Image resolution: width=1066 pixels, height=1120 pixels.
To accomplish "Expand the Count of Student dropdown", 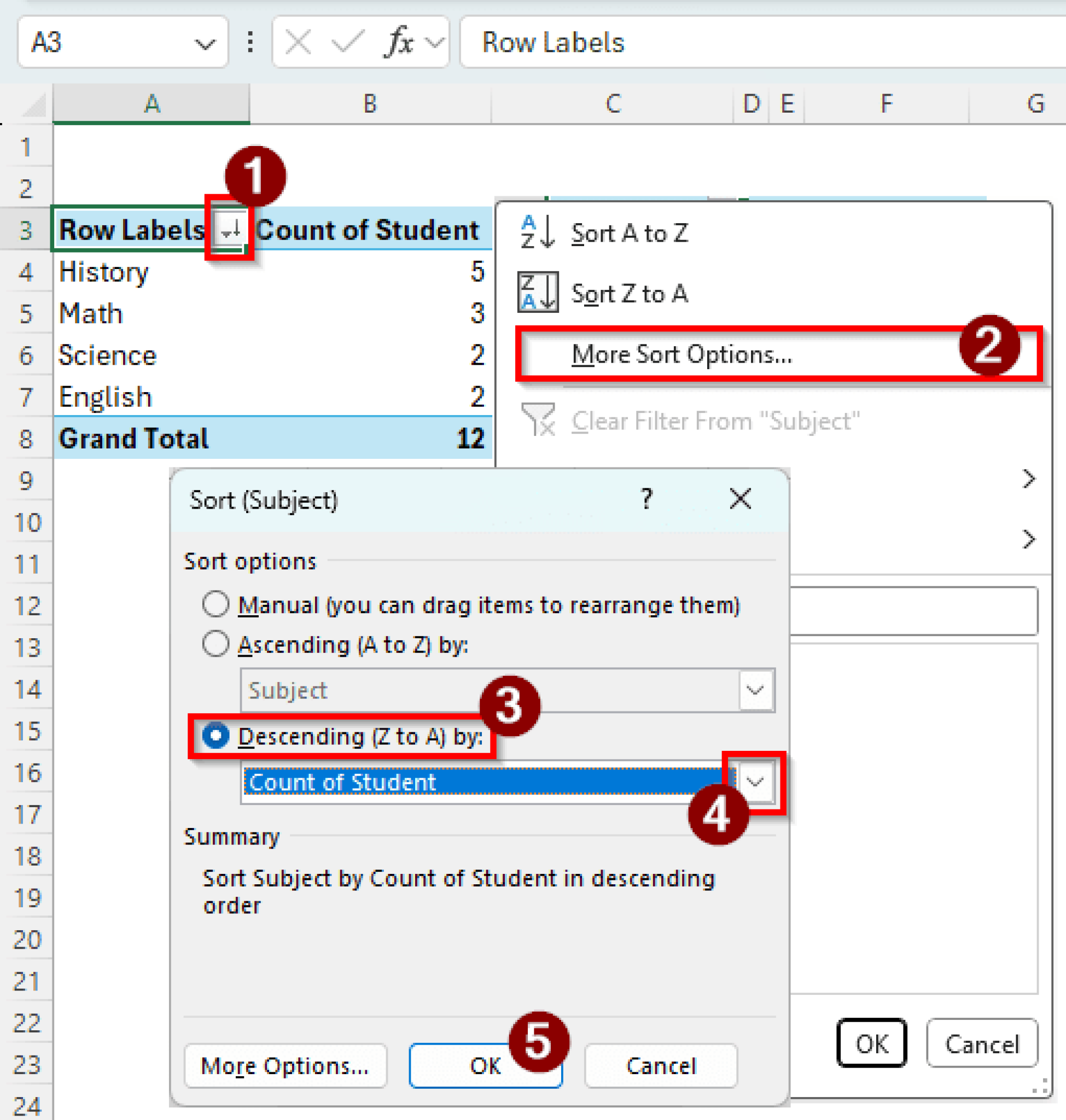I will point(755,782).
